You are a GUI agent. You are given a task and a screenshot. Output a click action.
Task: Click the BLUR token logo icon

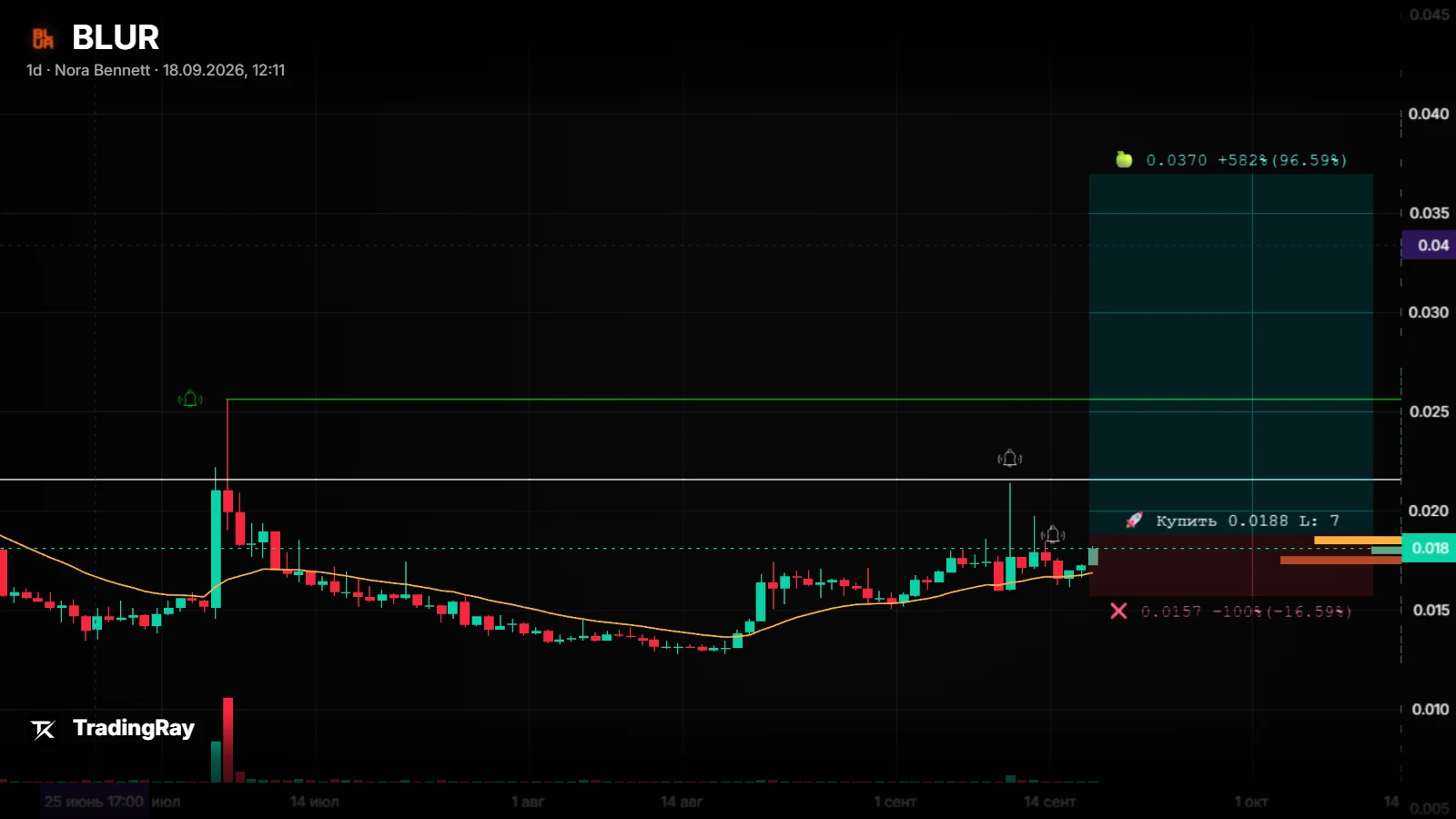click(43, 38)
